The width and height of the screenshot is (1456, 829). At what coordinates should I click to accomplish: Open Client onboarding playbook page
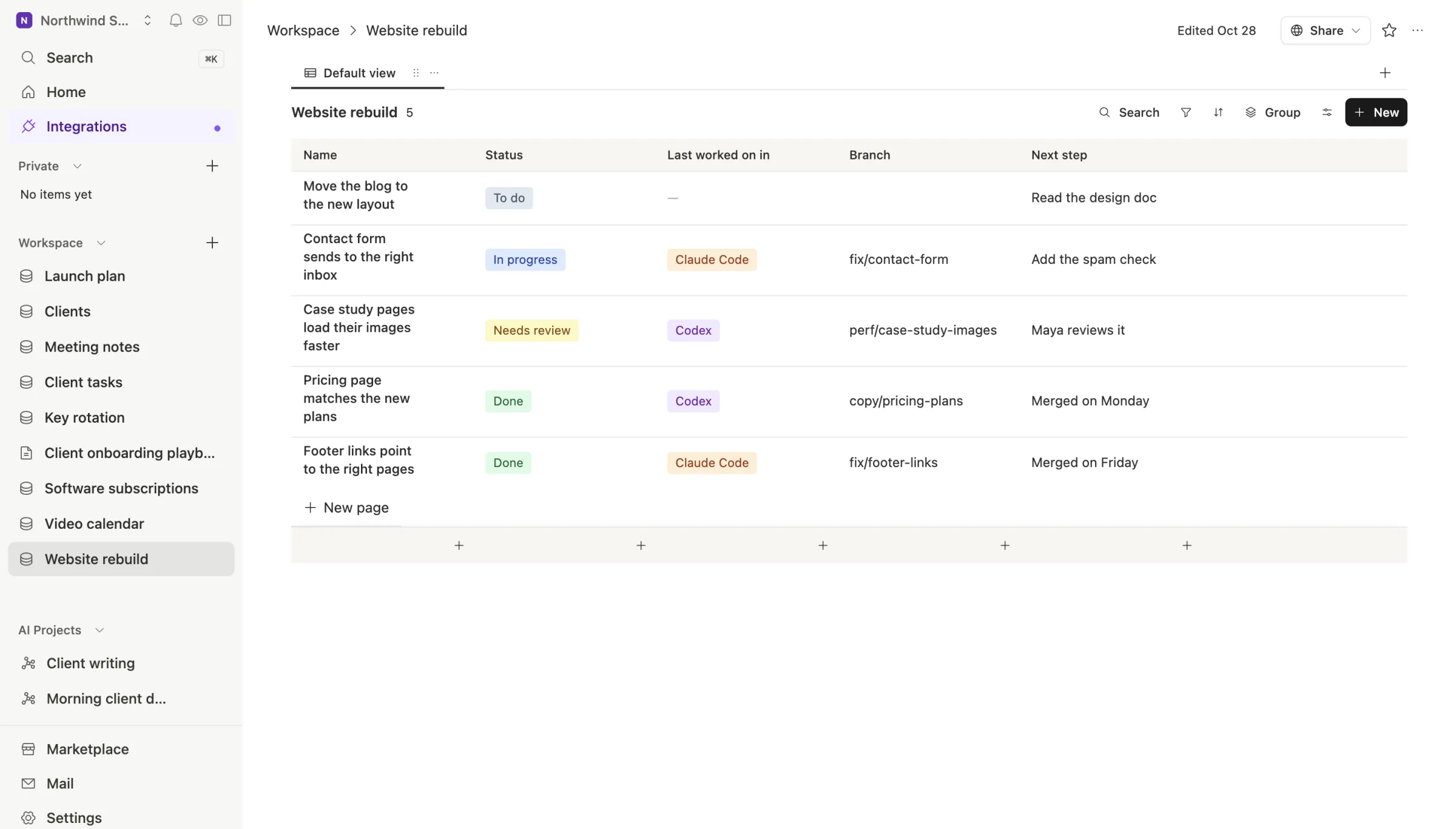pos(121,453)
